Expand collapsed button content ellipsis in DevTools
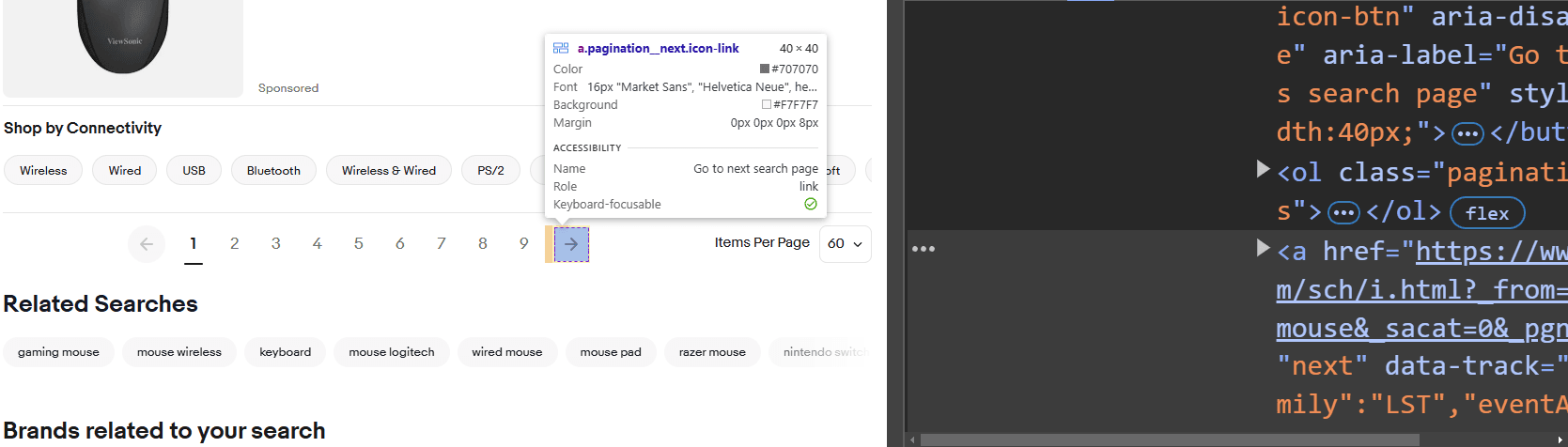 click(x=1467, y=134)
